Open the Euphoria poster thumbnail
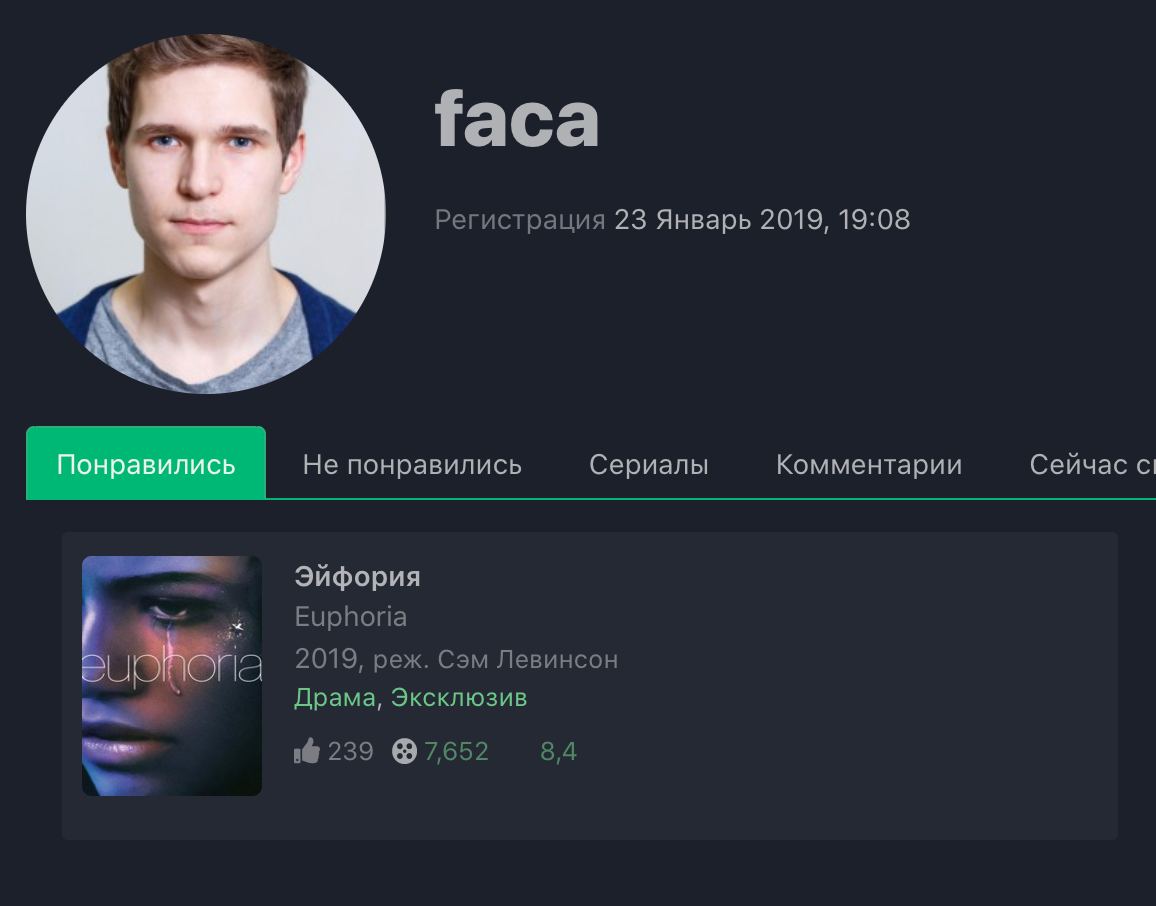The image size is (1156, 906). pyautogui.click(x=172, y=676)
